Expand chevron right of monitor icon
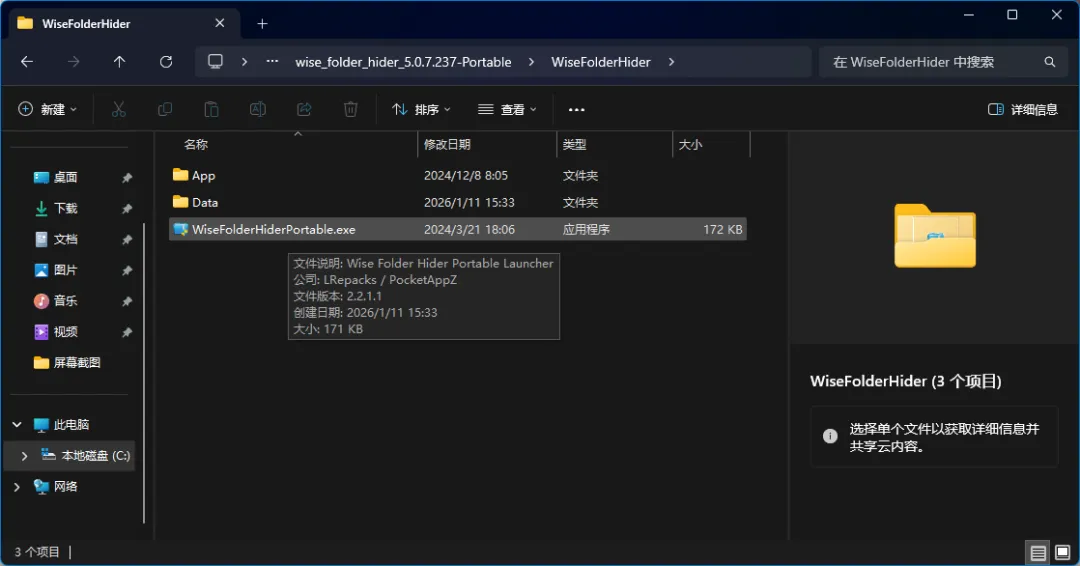1080x566 pixels. 245,62
